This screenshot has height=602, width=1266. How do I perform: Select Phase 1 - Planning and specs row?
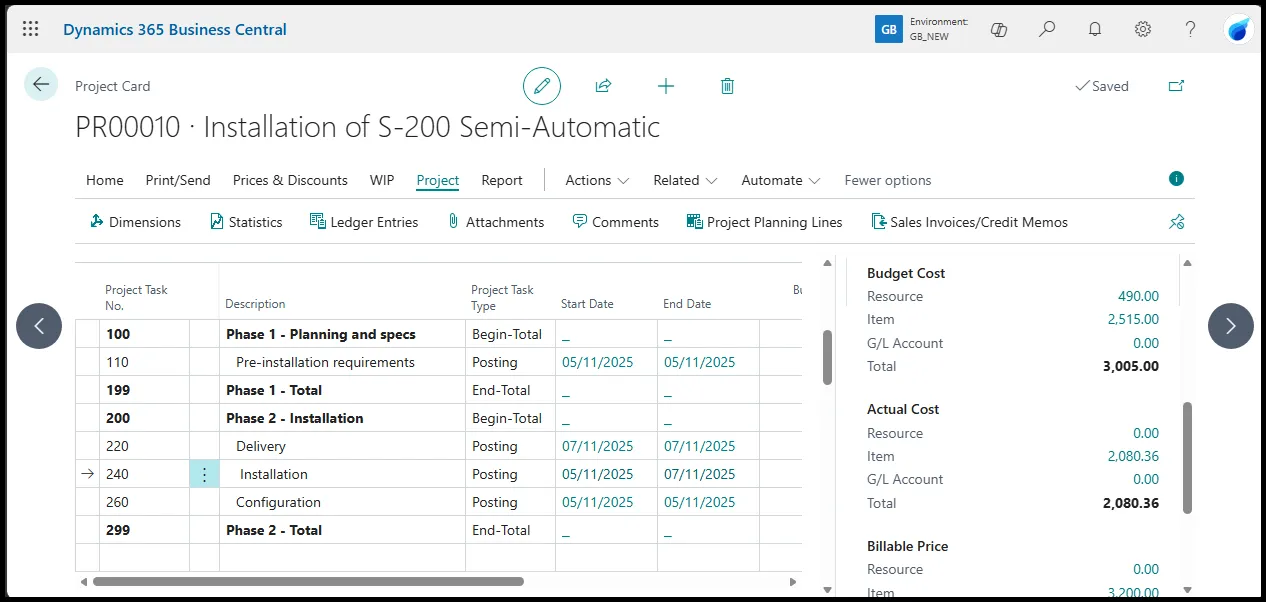438,334
